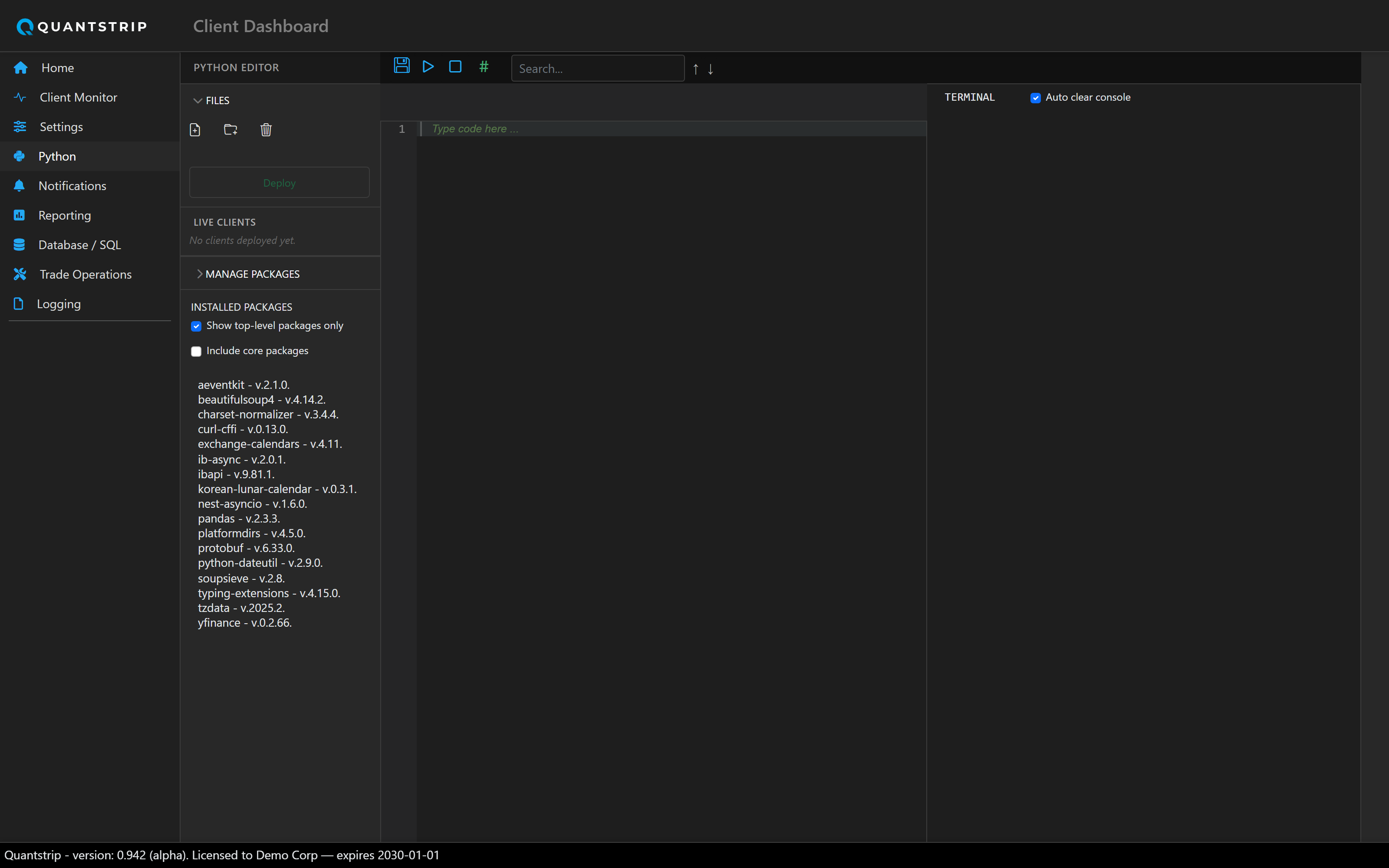Click the Python snake icon
The height and width of the screenshot is (868, 1389).
tap(20, 156)
